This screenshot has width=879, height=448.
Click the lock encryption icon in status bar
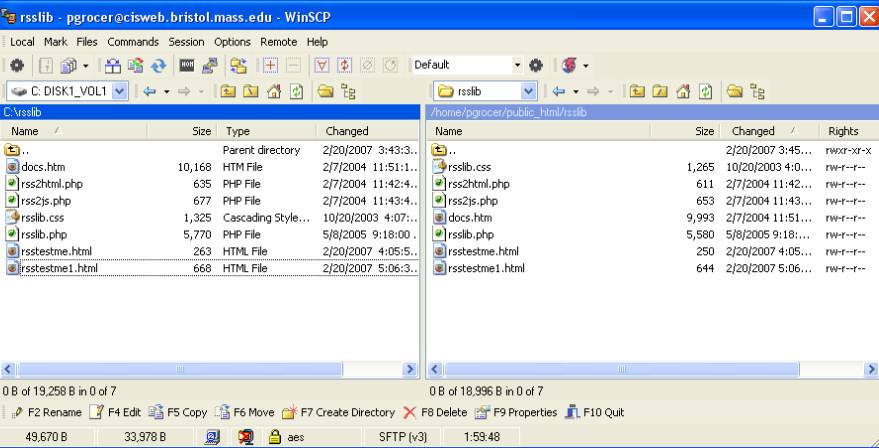click(x=274, y=437)
